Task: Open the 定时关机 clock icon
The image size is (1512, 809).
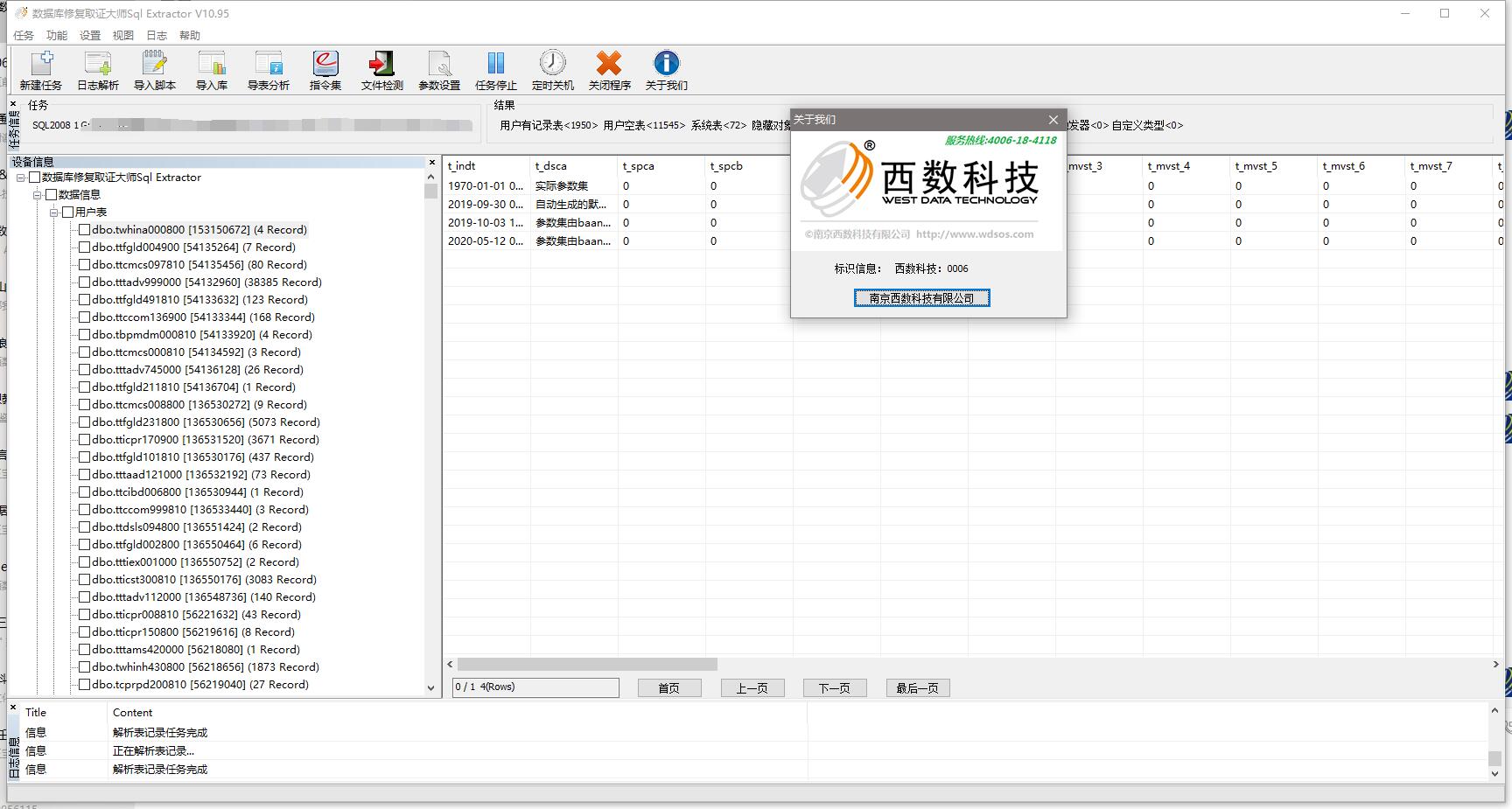Action: coord(553,70)
